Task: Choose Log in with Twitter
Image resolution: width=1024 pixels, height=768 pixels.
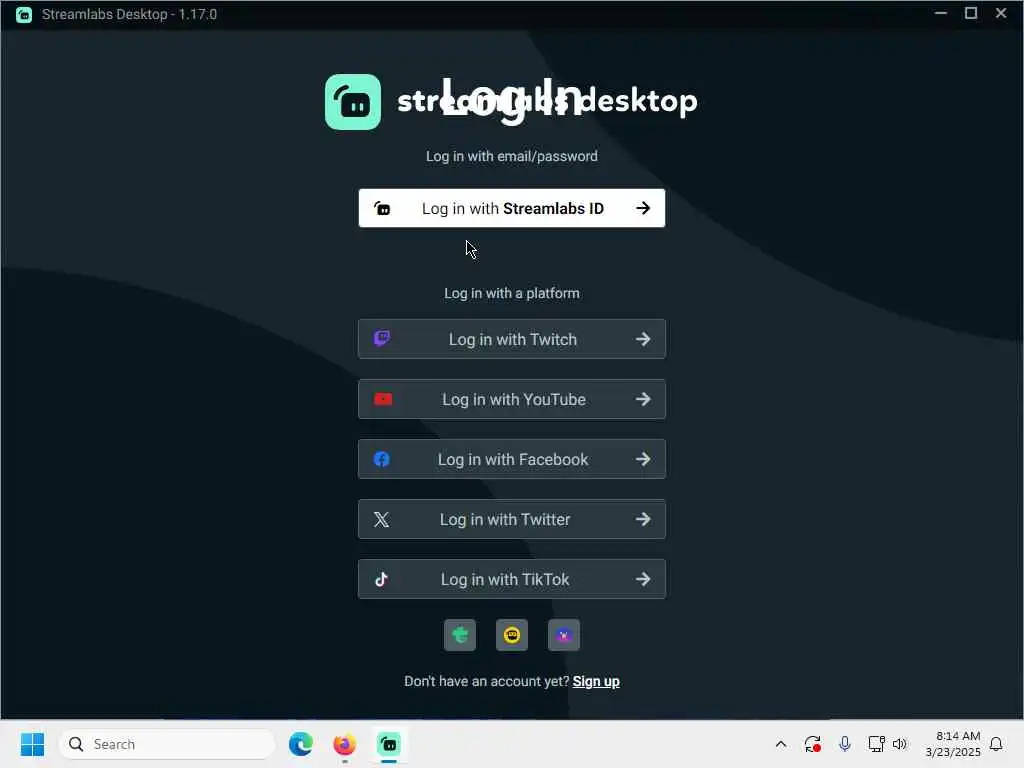Action: coord(511,519)
